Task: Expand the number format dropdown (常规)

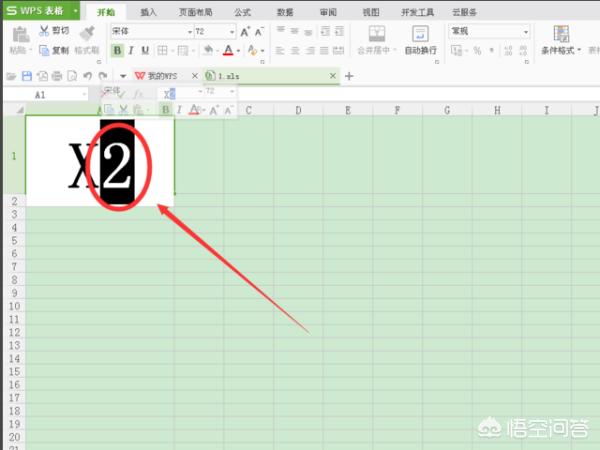Action: 526,31
